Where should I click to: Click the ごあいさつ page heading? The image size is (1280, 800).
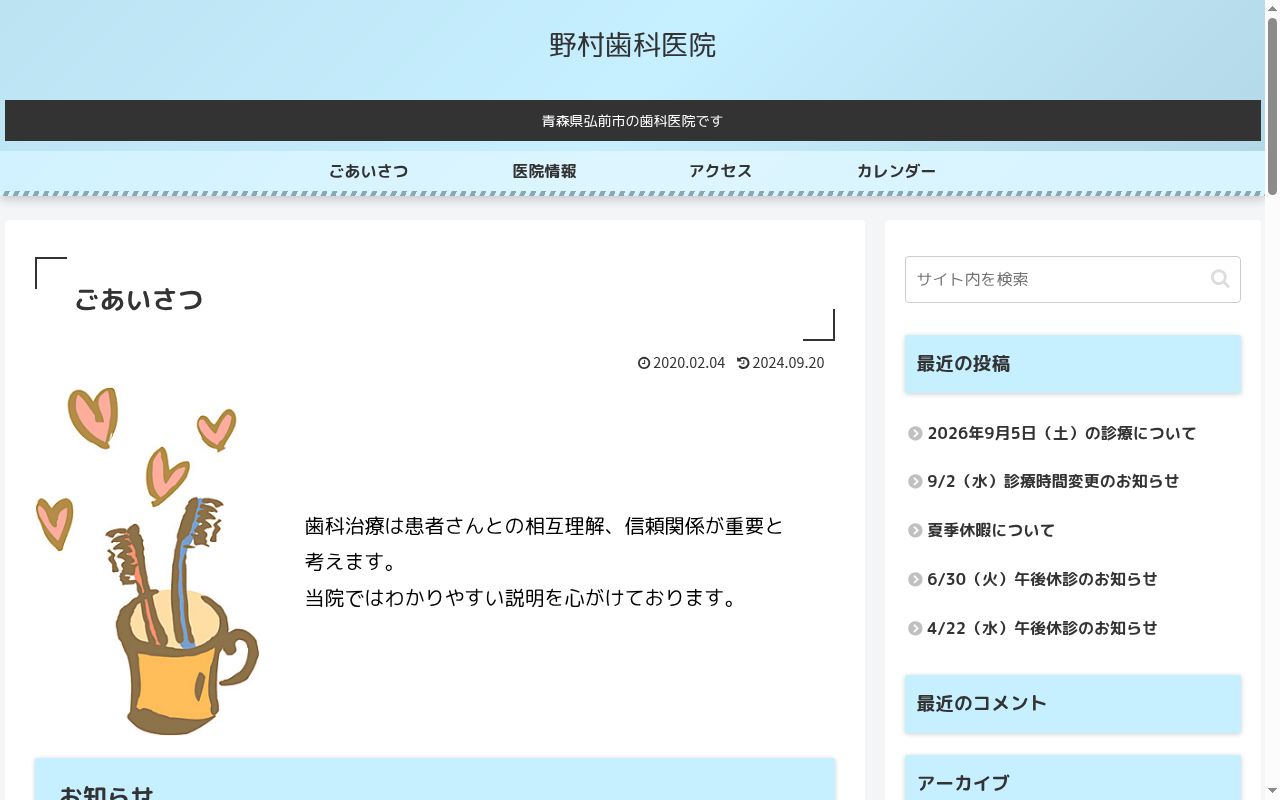(138, 299)
